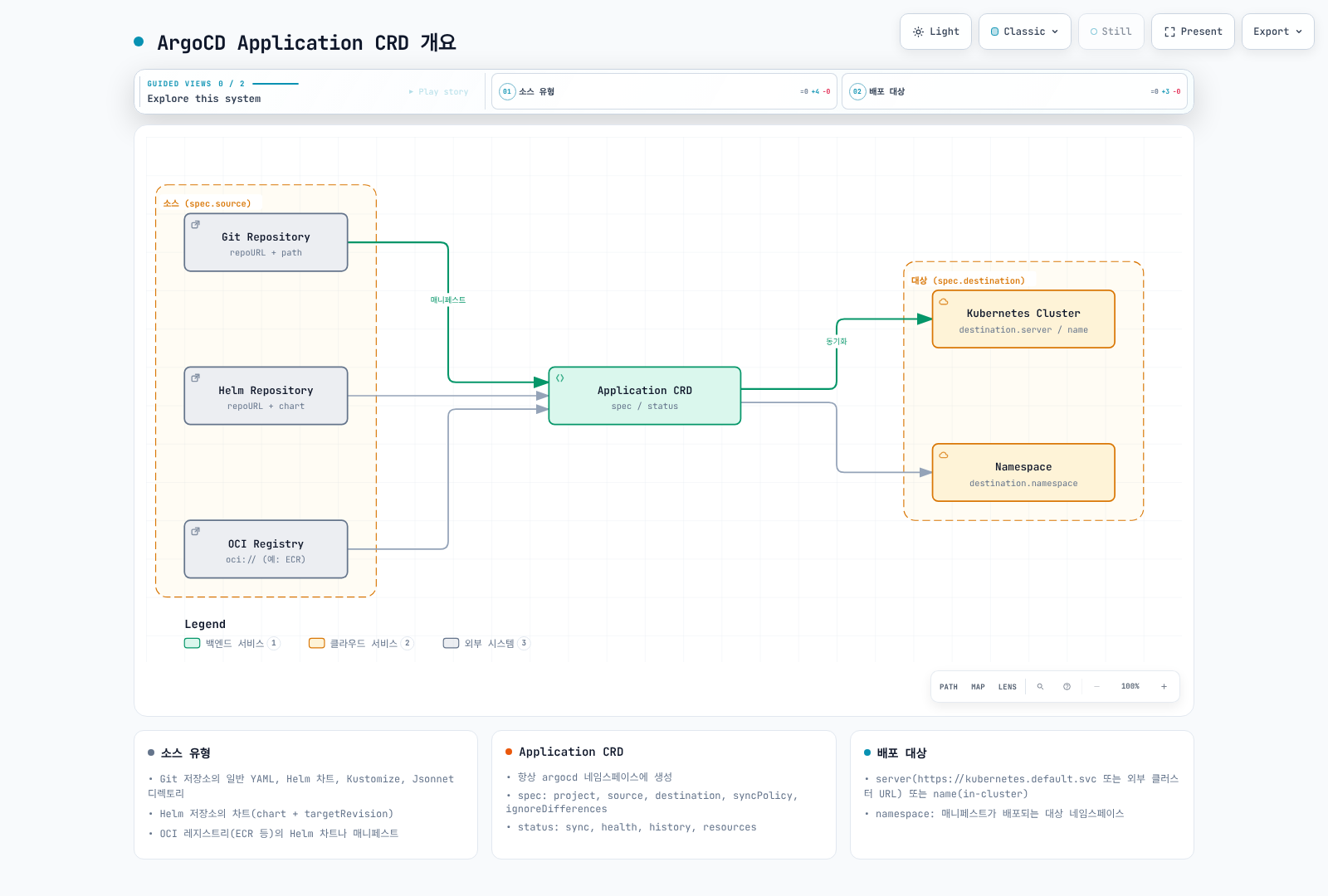Click the 동기화 edge label
This screenshot has height=896, width=1328.
837,342
